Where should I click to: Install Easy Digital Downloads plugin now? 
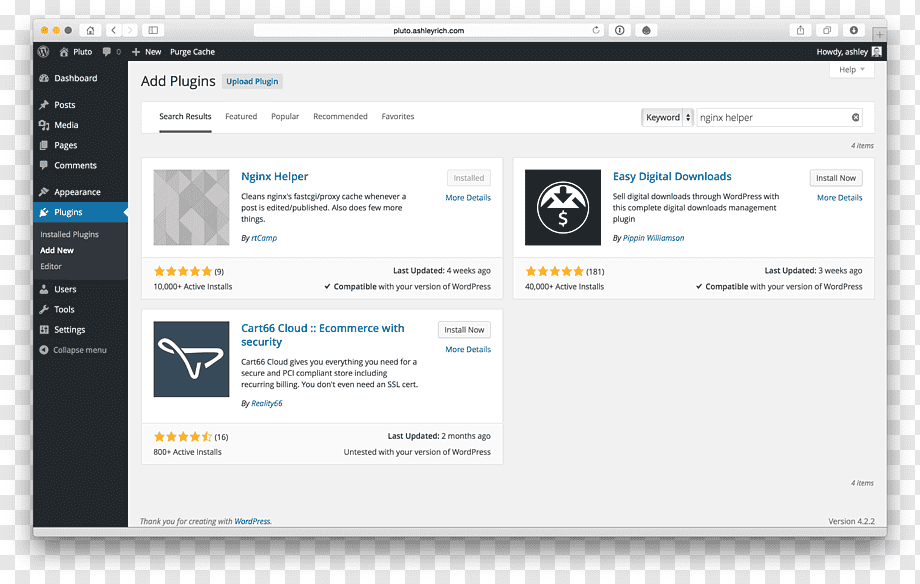click(x=836, y=178)
